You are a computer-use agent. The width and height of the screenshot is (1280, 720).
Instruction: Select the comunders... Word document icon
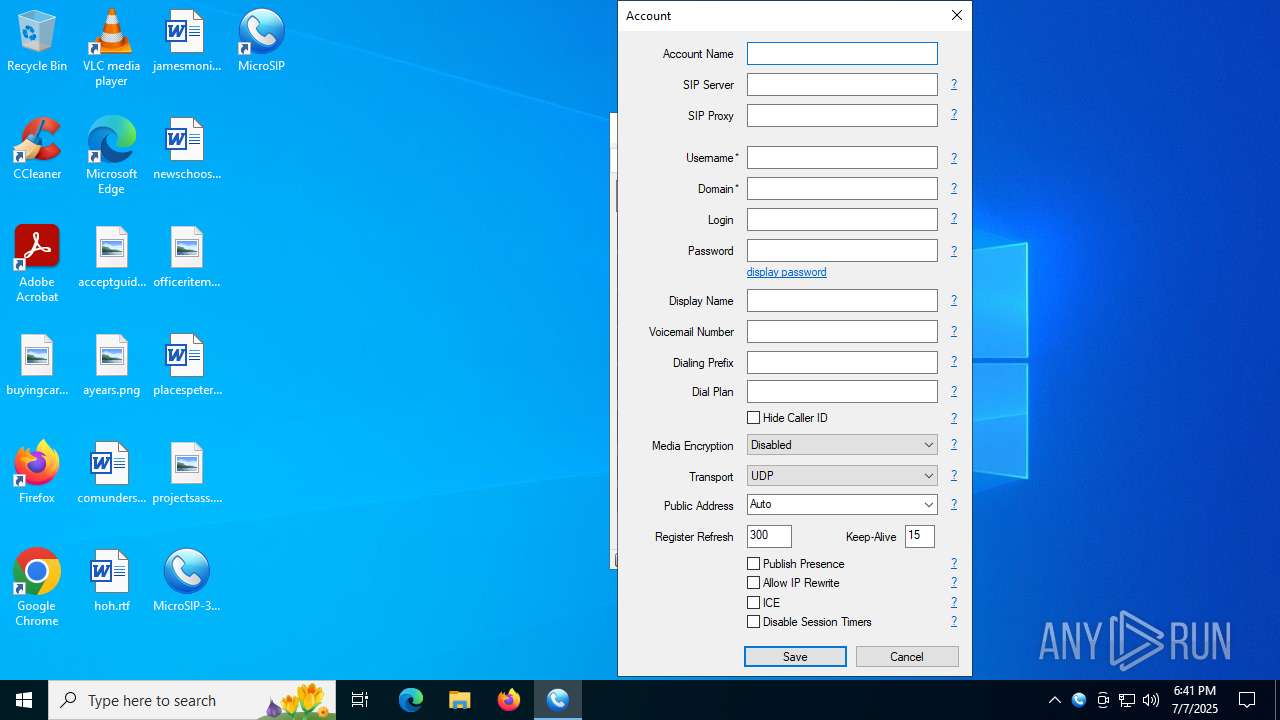pyautogui.click(x=111, y=473)
